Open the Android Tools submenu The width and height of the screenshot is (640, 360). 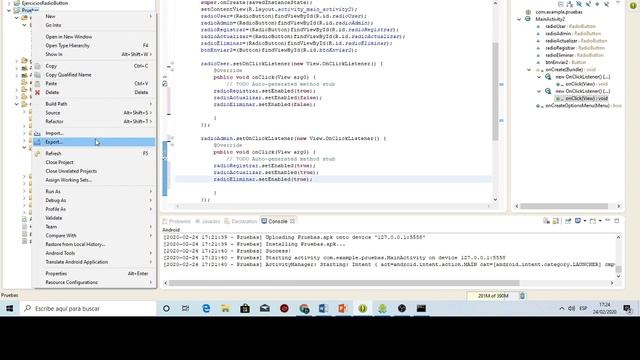click(x=94, y=253)
